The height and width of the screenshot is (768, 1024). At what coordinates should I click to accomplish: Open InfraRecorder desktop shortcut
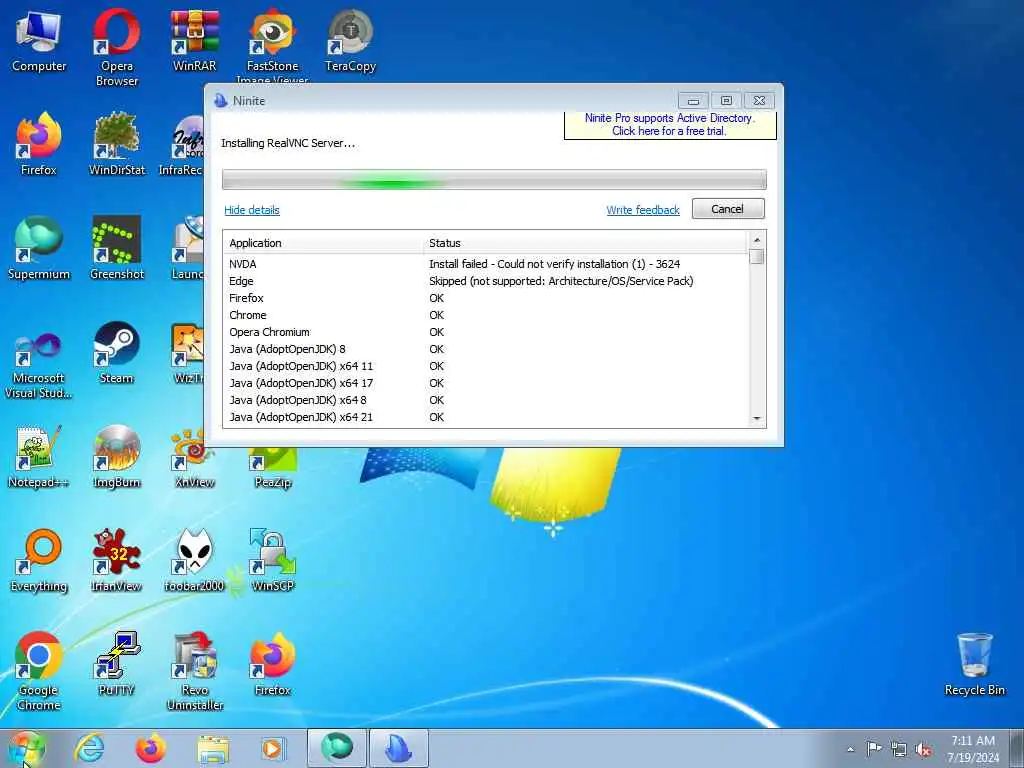182,144
